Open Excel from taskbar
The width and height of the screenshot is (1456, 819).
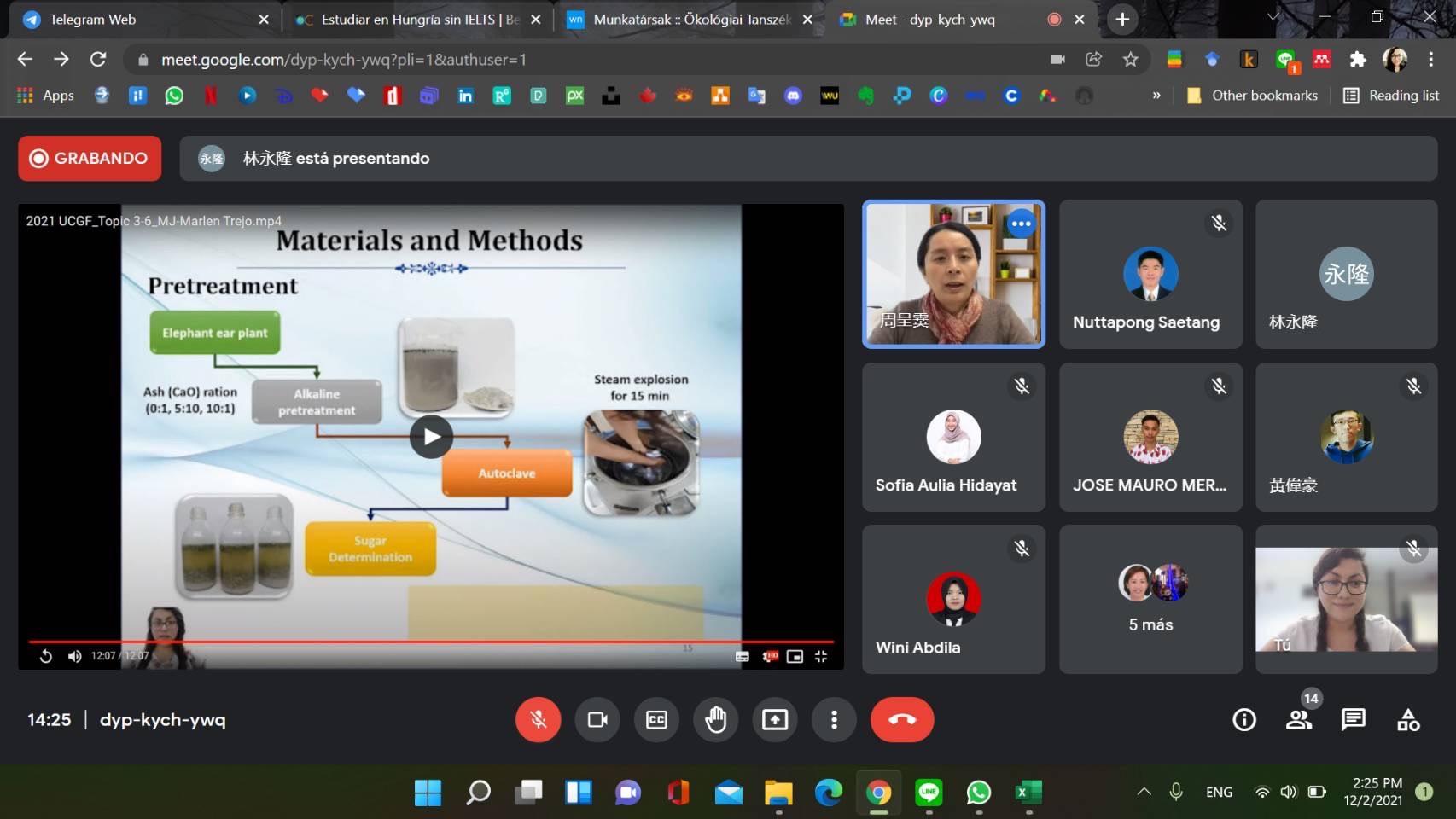click(1028, 793)
